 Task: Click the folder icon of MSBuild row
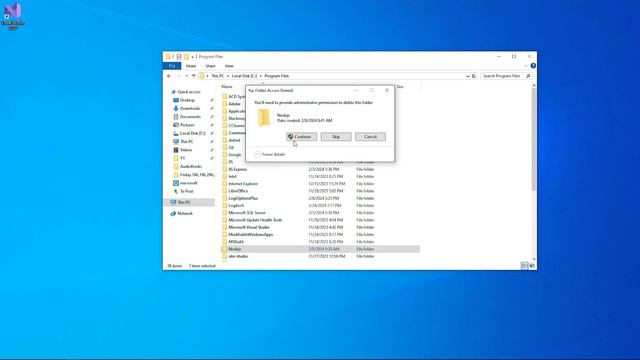pos(224,242)
